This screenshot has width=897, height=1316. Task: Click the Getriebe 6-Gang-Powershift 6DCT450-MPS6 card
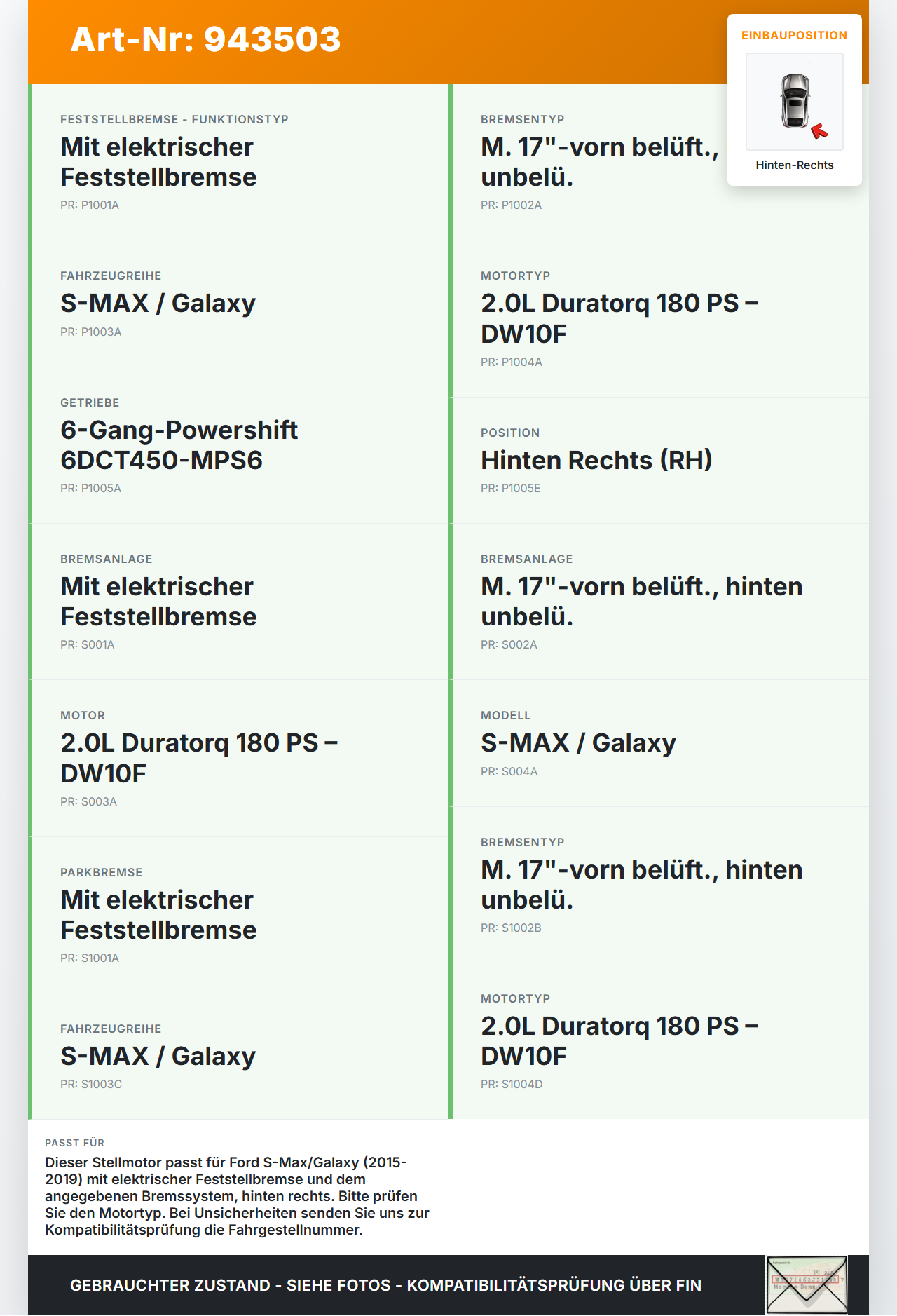point(238,445)
